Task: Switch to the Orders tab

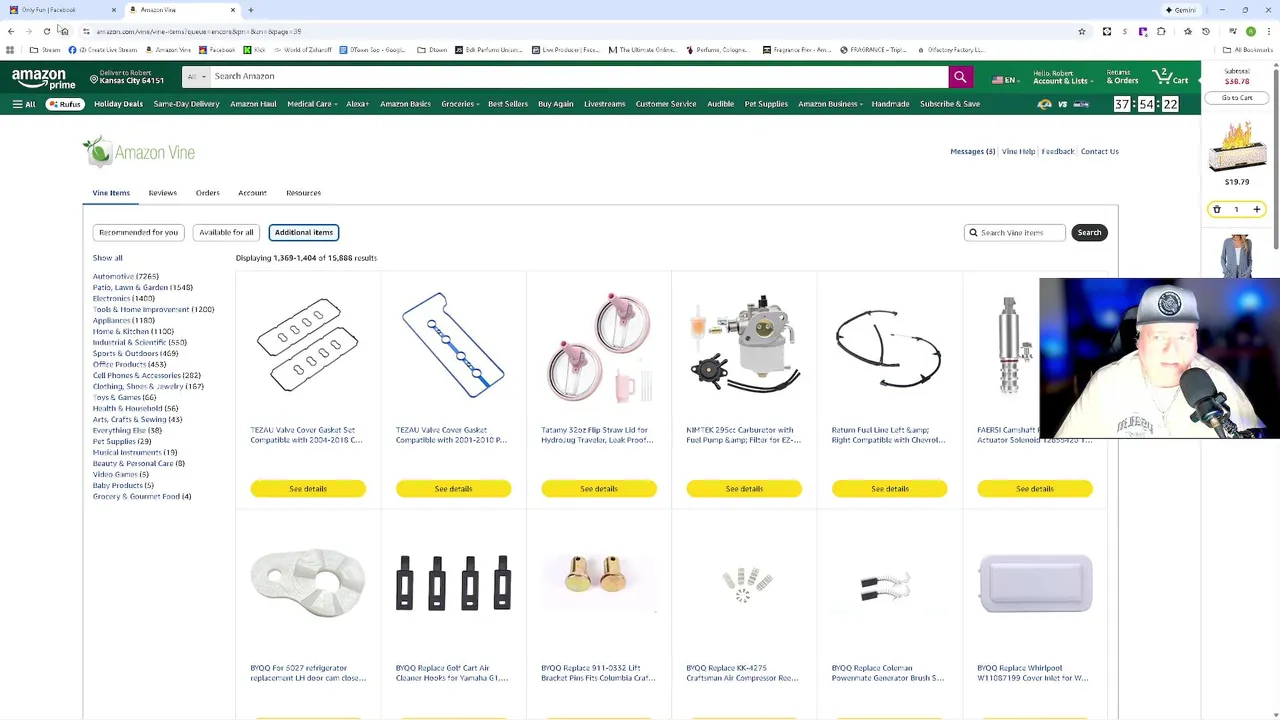Action: pyautogui.click(x=207, y=193)
